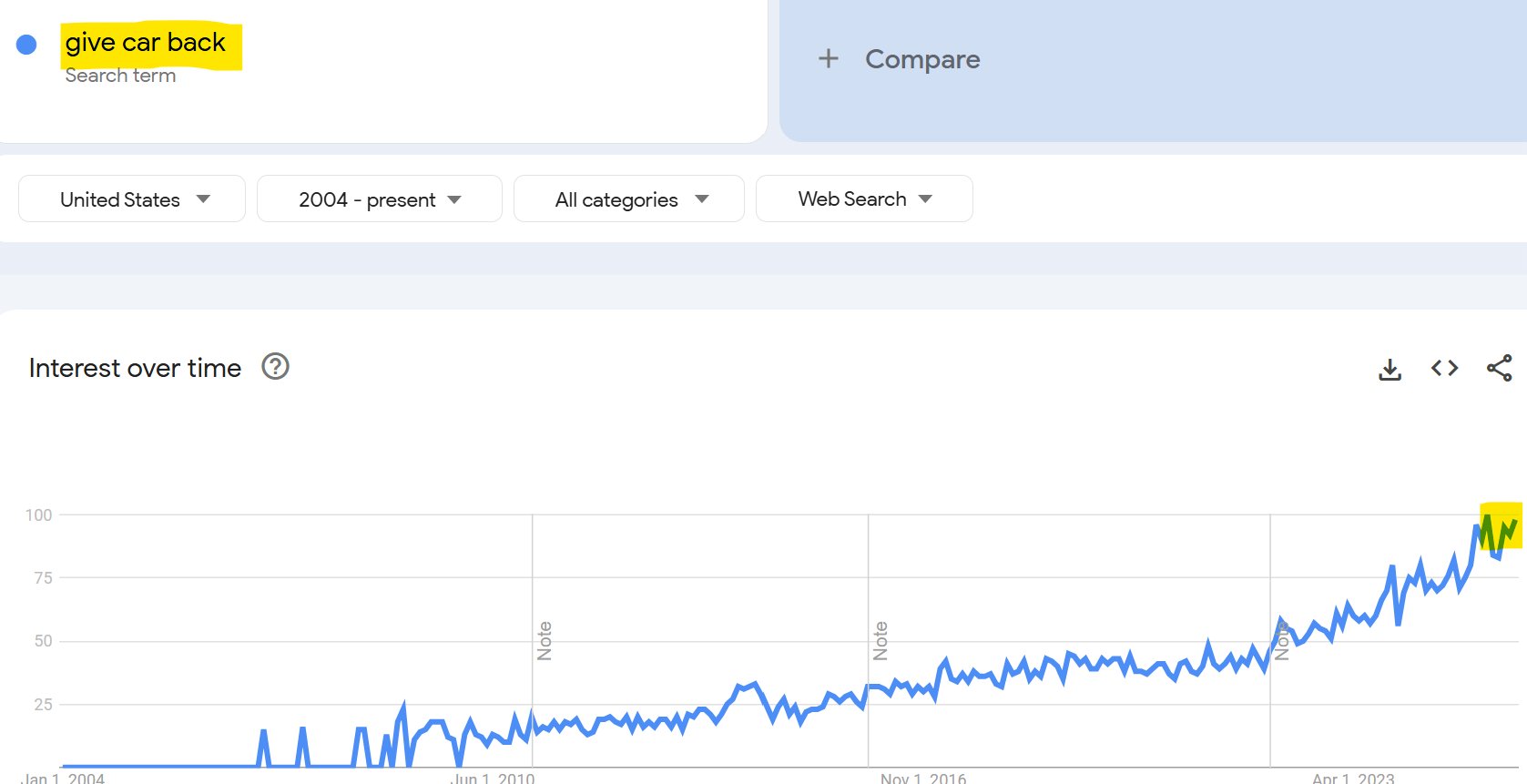Click the blue dot next to search term
Image resolution: width=1527 pixels, height=784 pixels.
[x=26, y=44]
